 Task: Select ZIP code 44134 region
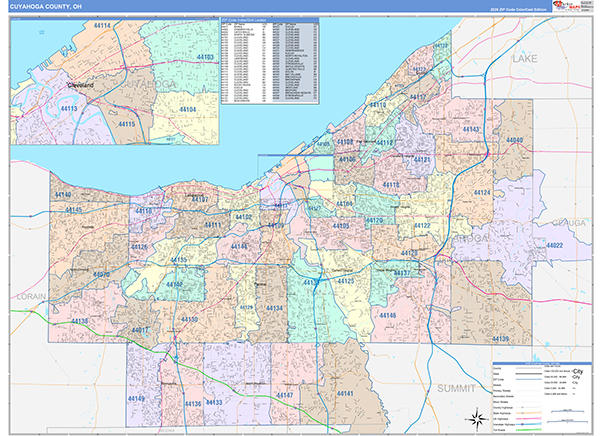(274, 309)
